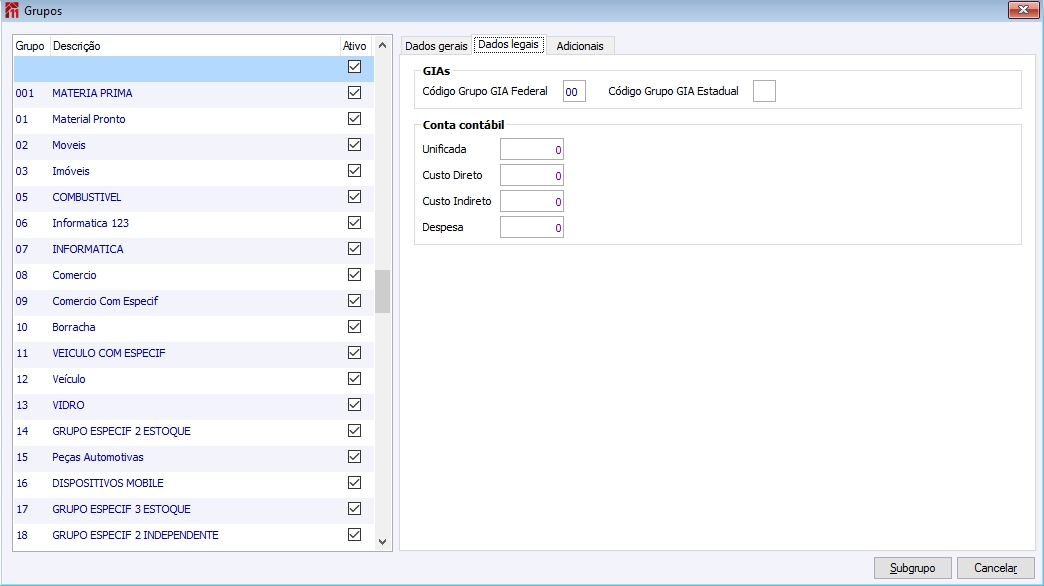
Task: Toggle Ativo checkbox for Material Pronto
Action: (354, 119)
